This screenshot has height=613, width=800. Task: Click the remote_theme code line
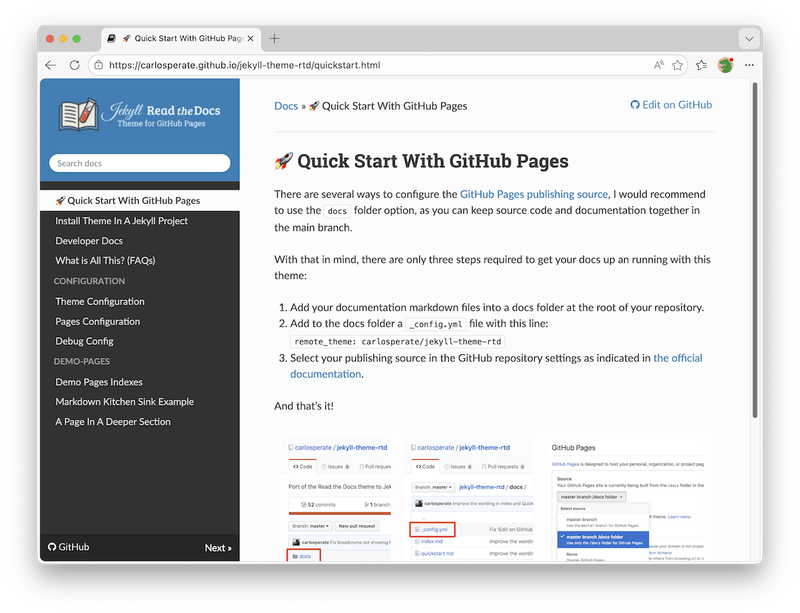[398, 341]
